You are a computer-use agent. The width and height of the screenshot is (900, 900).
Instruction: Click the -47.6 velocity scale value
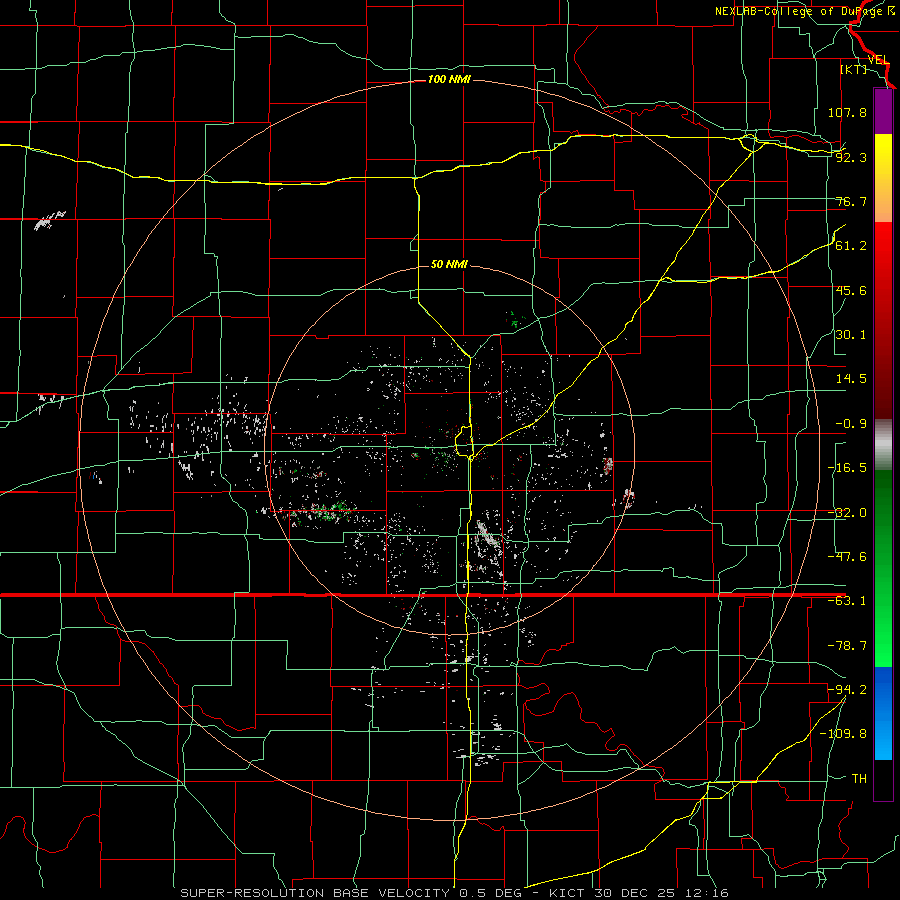pyautogui.click(x=847, y=557)
